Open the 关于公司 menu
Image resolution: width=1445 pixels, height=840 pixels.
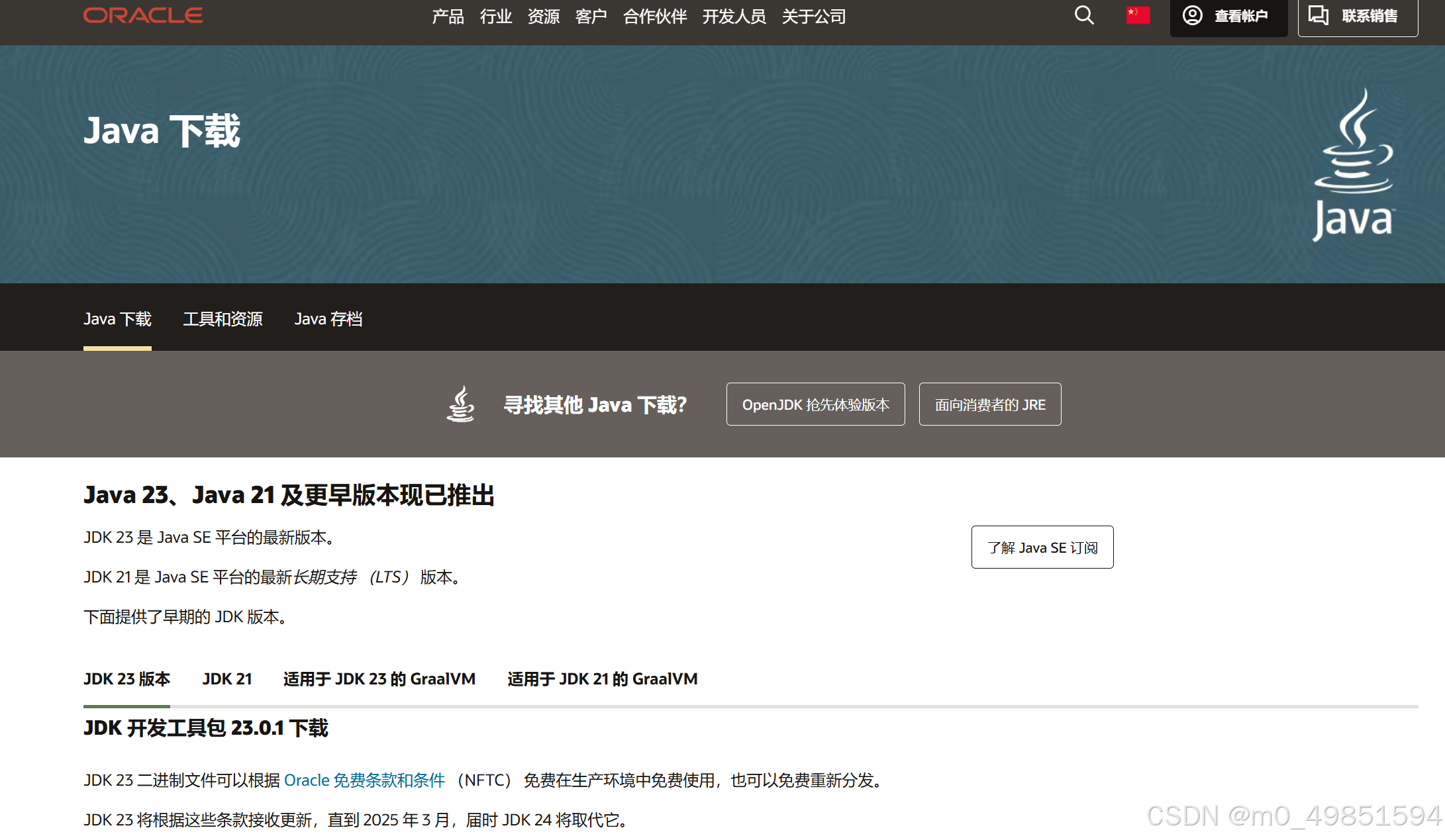click(x=814, y=16)
